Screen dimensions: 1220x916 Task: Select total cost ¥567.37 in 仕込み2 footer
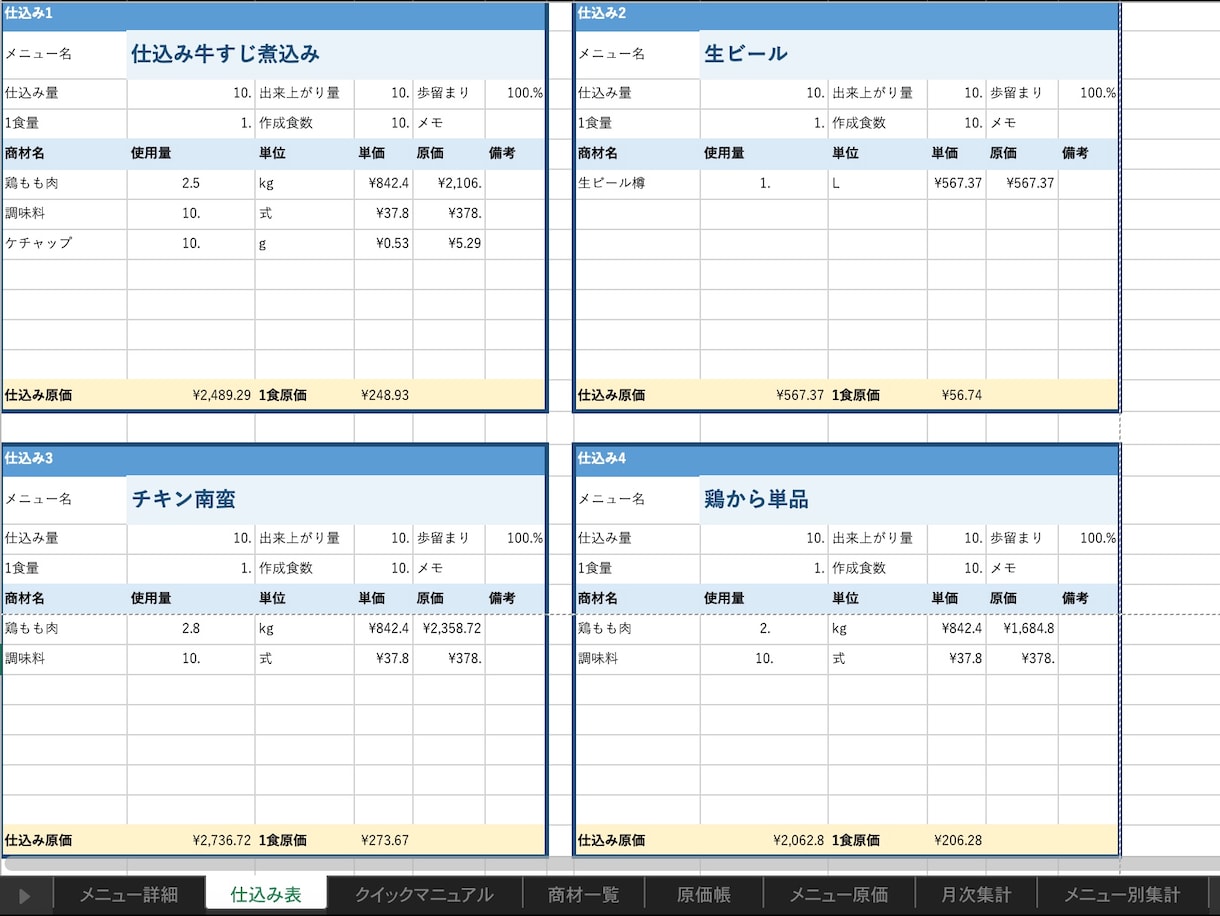click(x=764, y=395)
